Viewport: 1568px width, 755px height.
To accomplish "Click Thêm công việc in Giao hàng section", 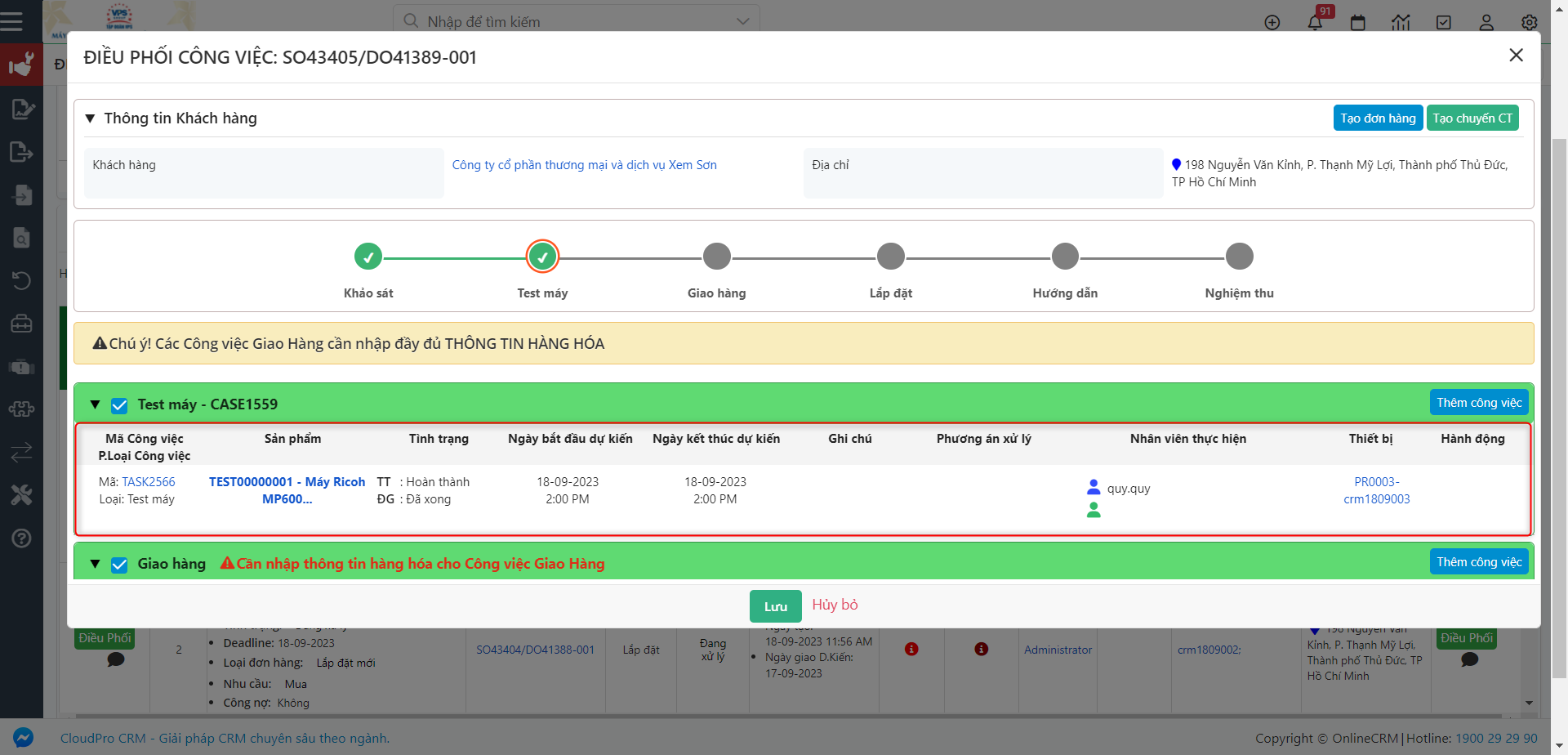I will pos(1479,561).
